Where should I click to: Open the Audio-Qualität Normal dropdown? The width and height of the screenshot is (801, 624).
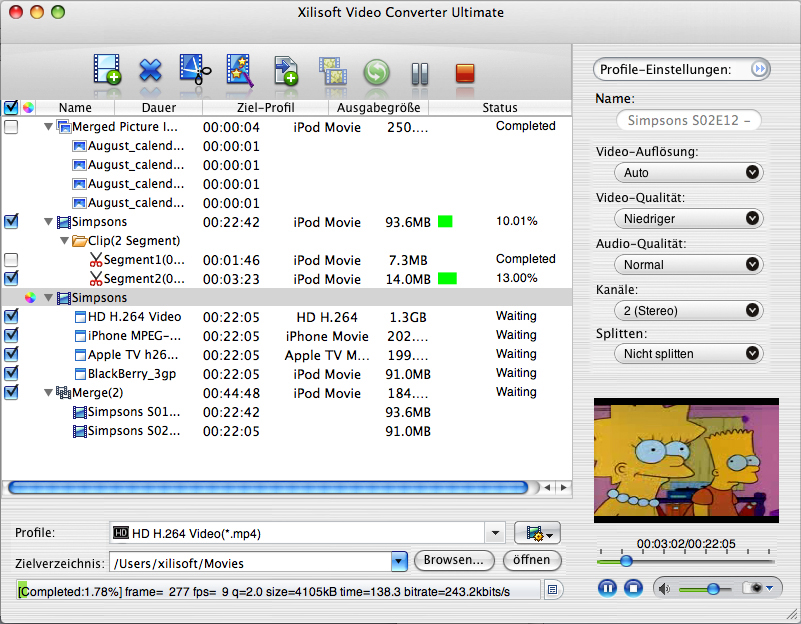[x=689, y=265]
